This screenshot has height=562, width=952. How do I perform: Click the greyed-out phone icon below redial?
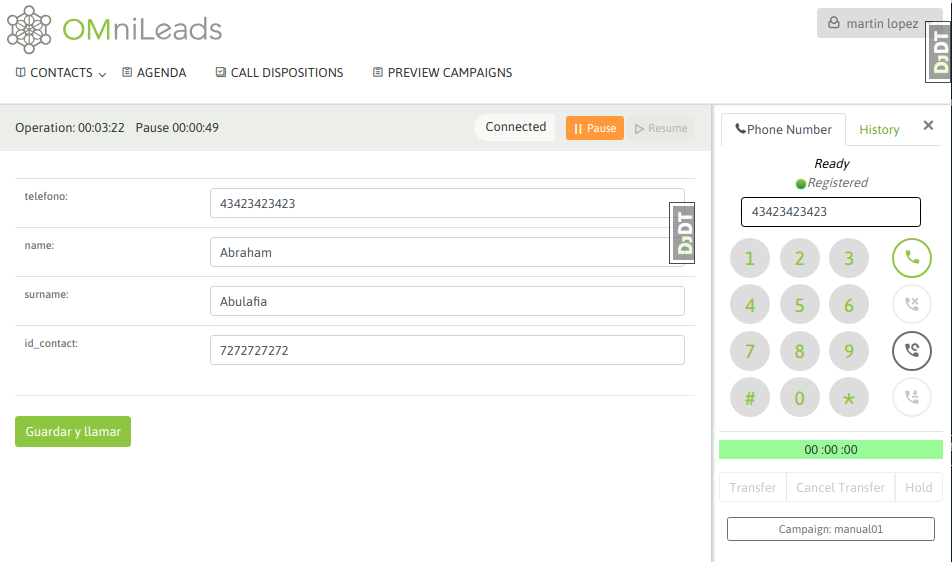tap(911, 397)
